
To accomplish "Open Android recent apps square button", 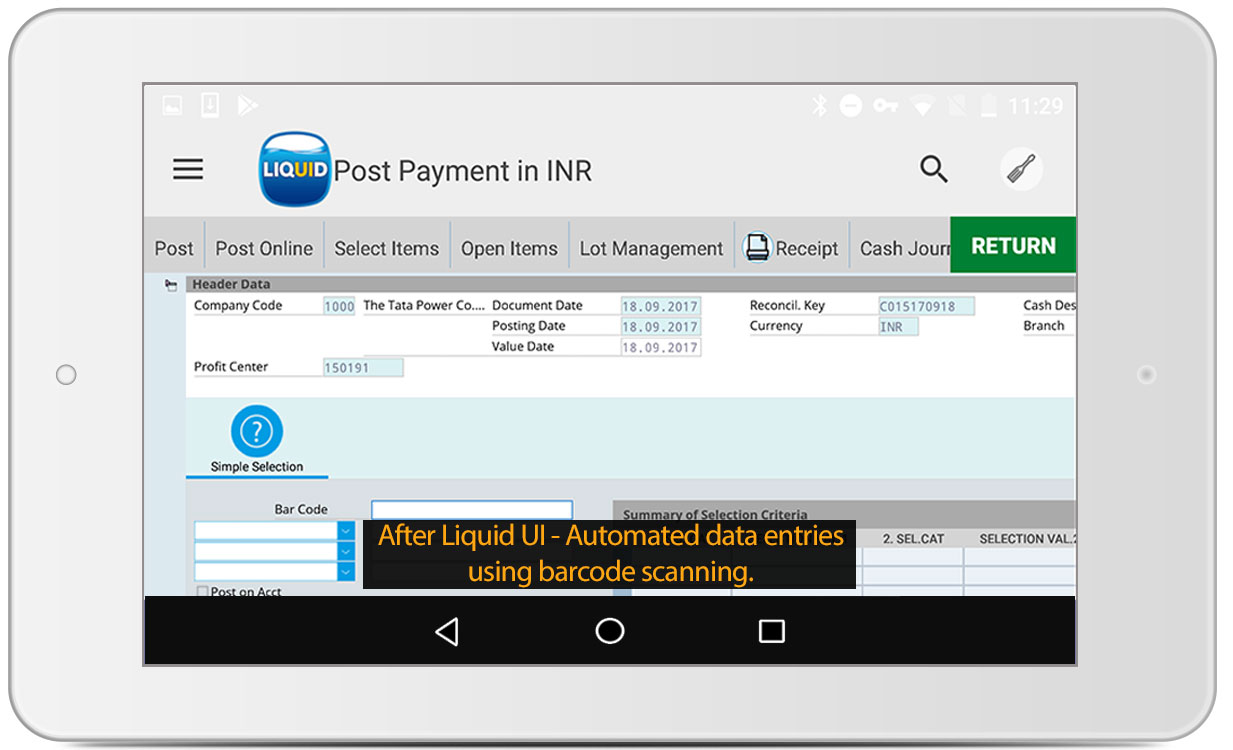I will 771,631.
